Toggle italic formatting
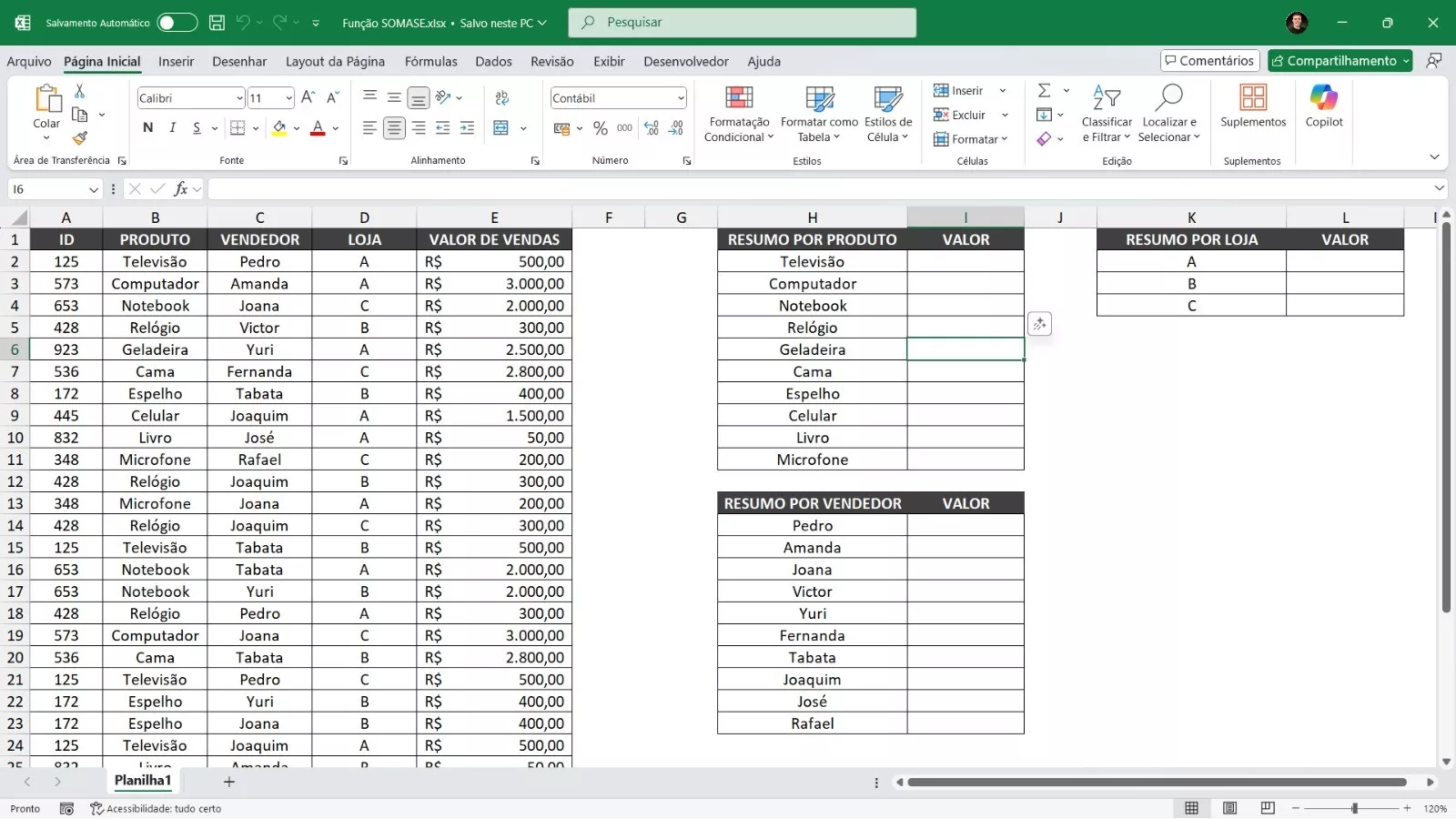The width and height of the screenshot is (1456, 819). click(x=172, y=128)
